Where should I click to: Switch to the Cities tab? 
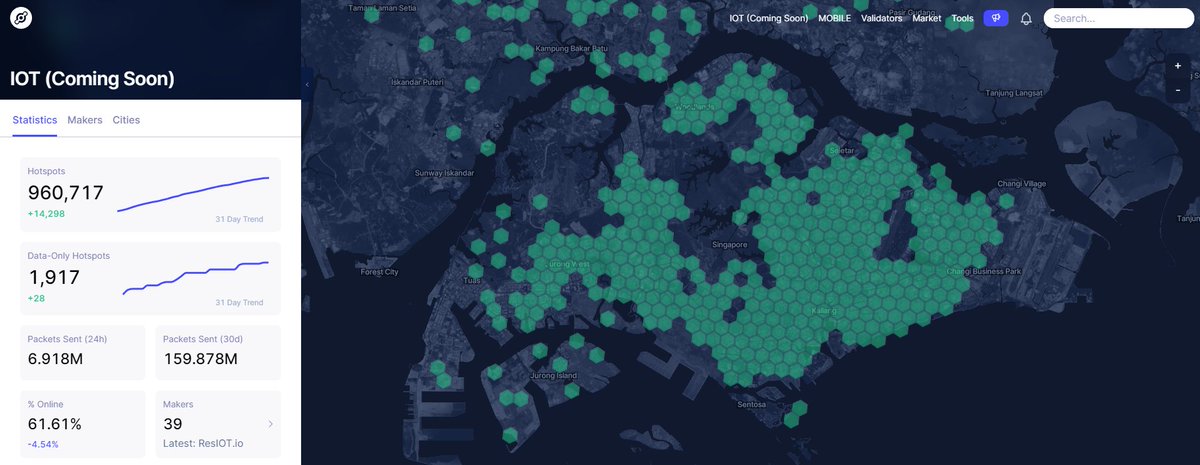(x=126, y=120)
